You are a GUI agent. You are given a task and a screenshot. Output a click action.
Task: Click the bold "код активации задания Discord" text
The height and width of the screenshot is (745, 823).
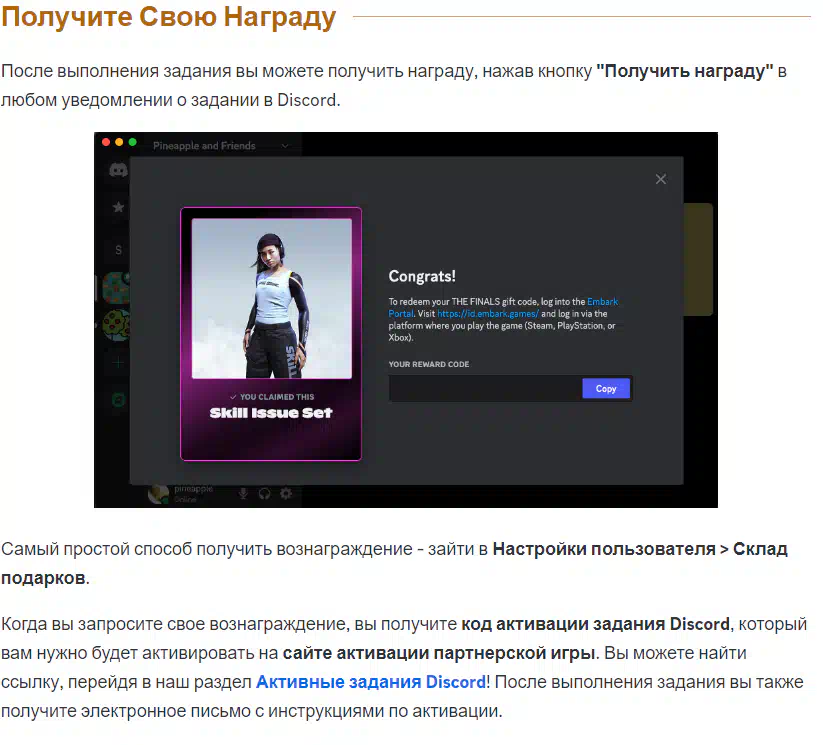[x=596, y=624]
